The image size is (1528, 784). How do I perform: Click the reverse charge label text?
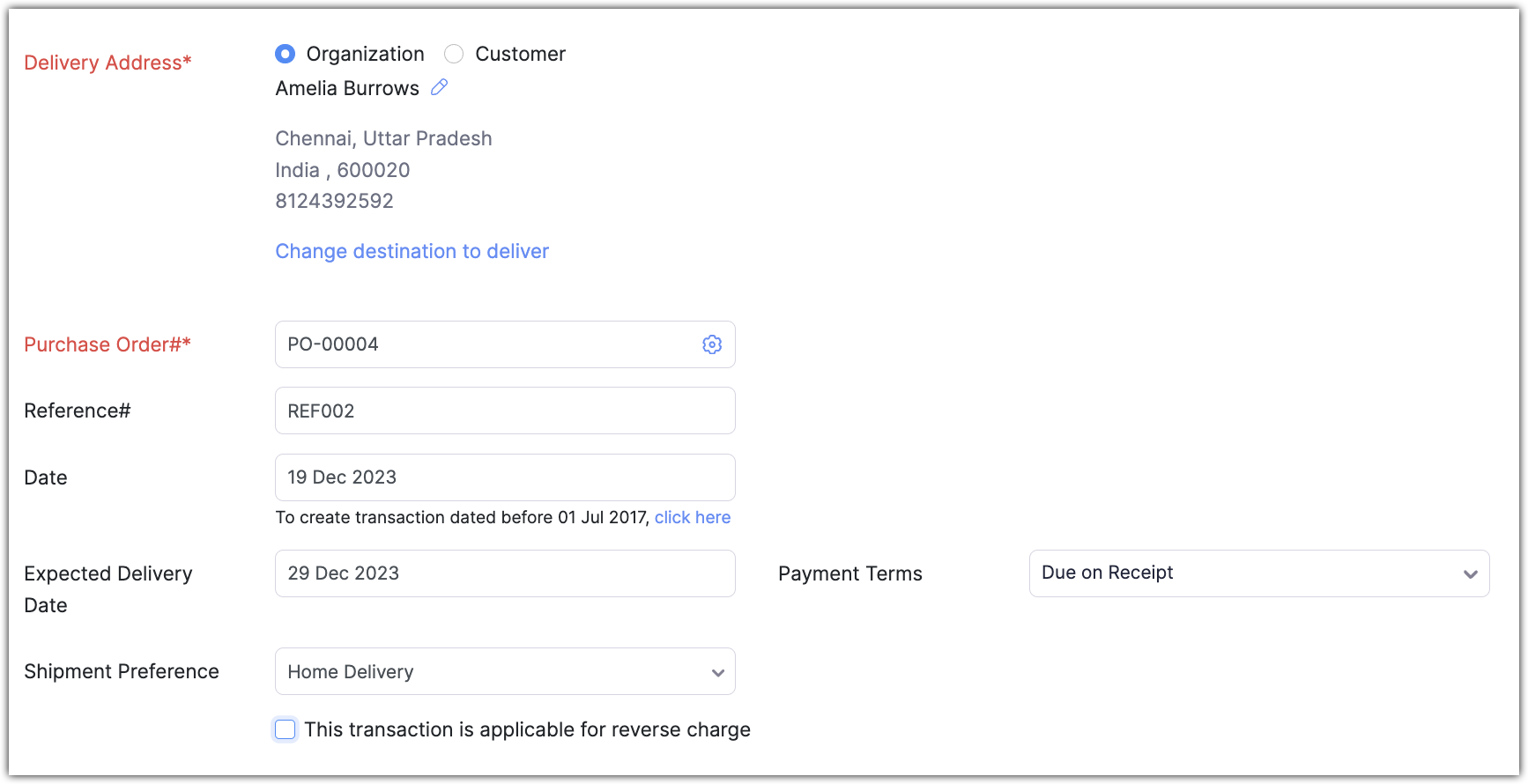tap(527, 729)
